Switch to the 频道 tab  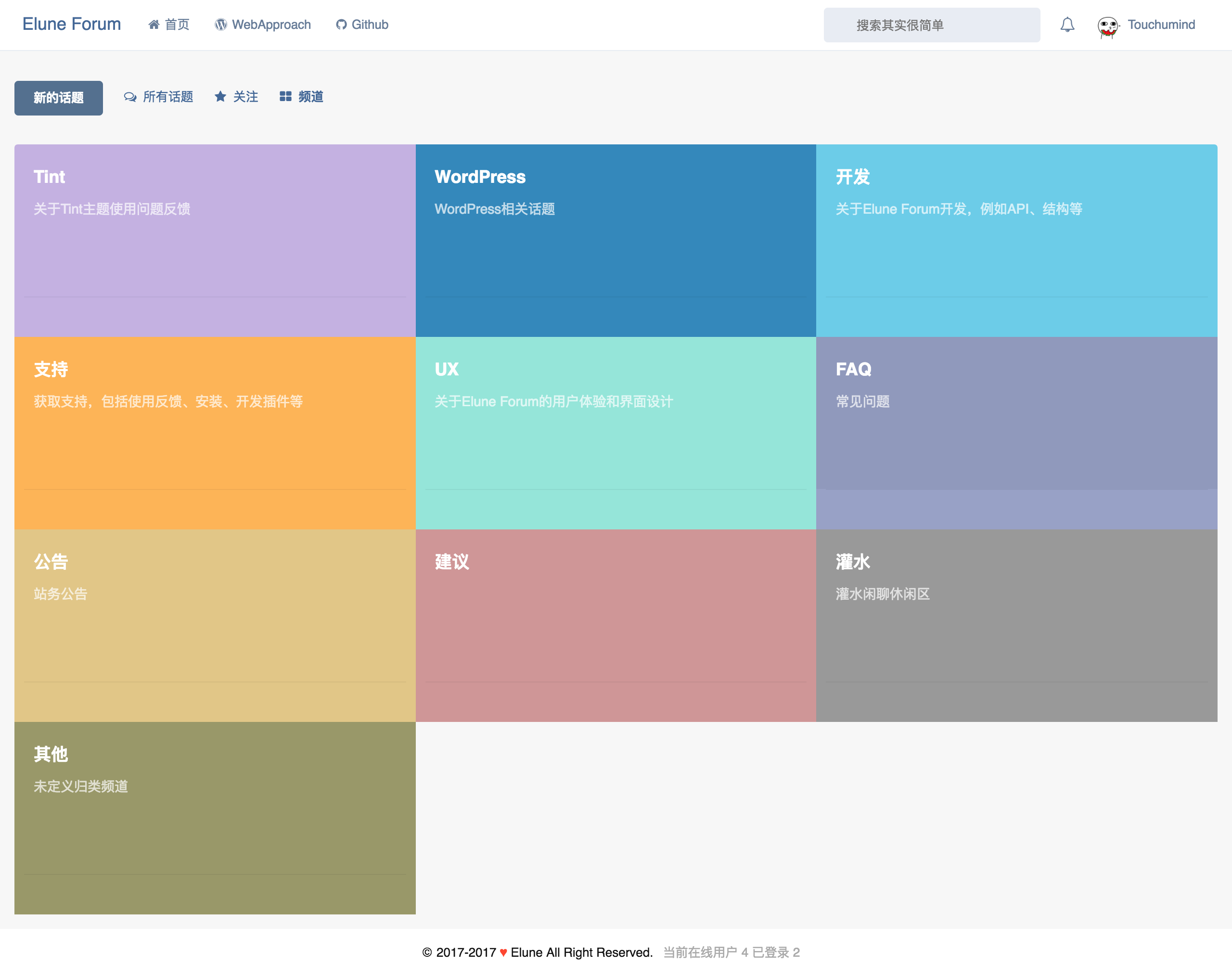pyautogui.click(x=310, y=97)
